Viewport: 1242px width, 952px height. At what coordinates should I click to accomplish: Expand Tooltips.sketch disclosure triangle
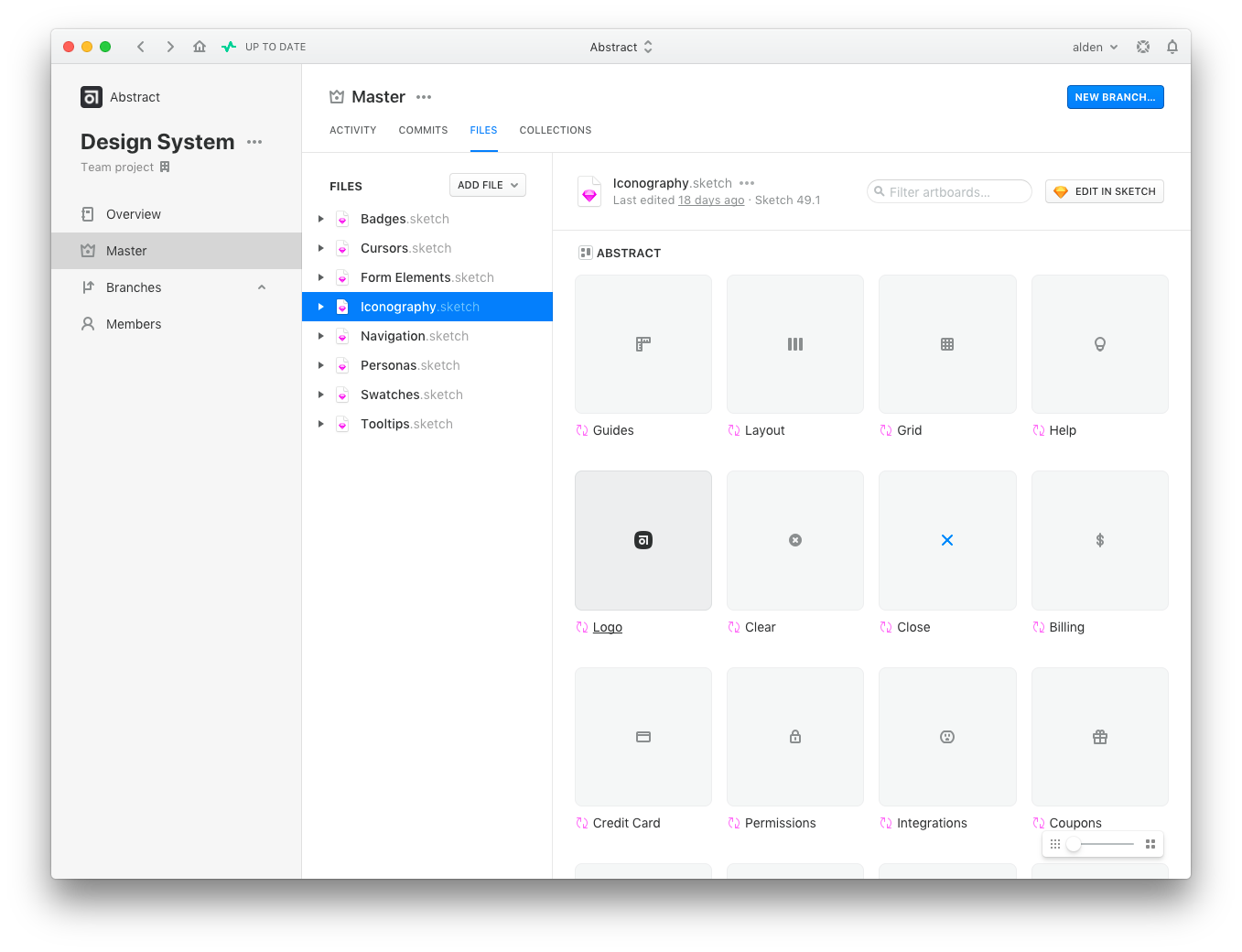click(x=320, y=424)
